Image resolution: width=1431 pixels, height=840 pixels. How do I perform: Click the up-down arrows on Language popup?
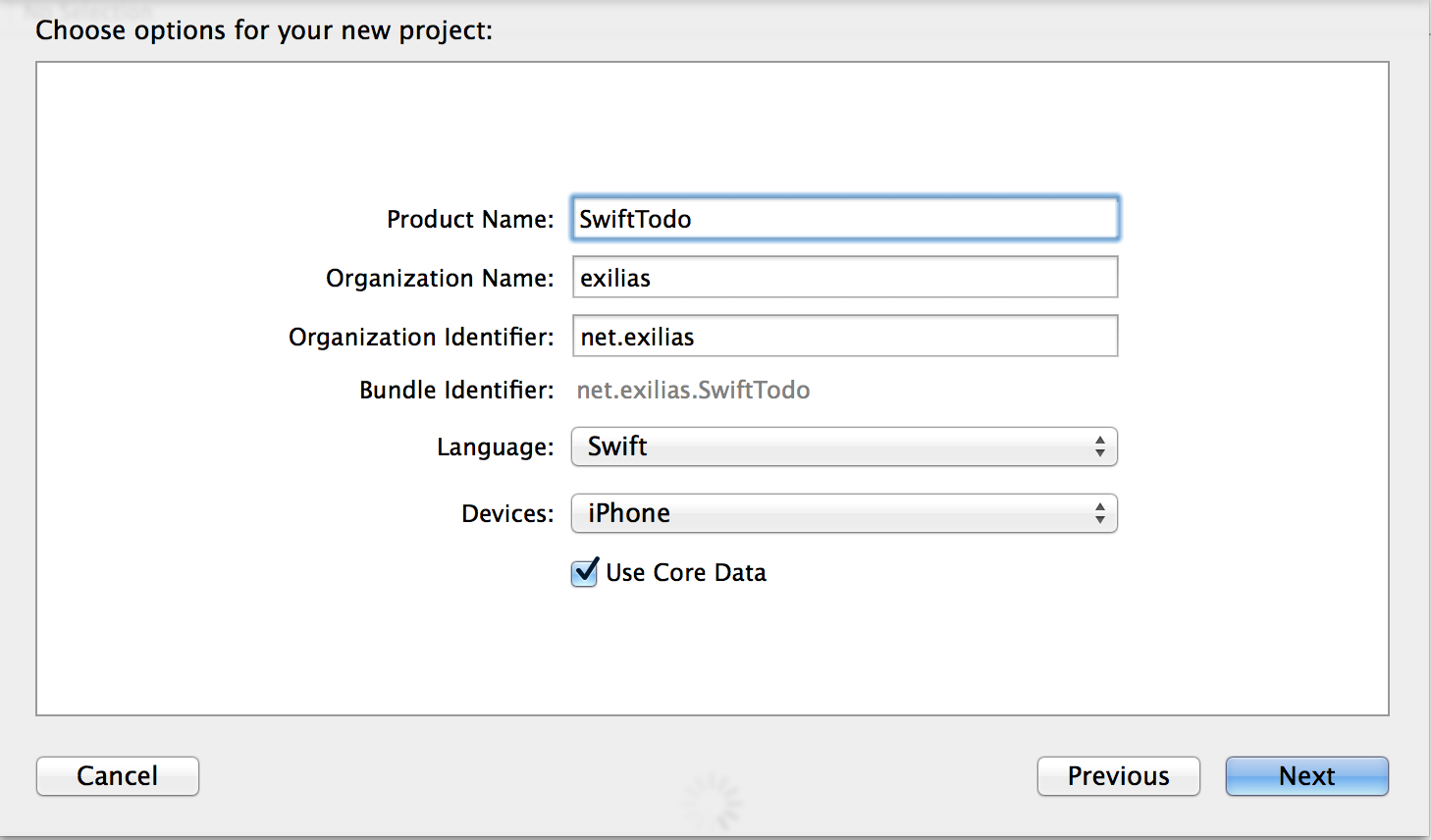tap(1100, 446)
